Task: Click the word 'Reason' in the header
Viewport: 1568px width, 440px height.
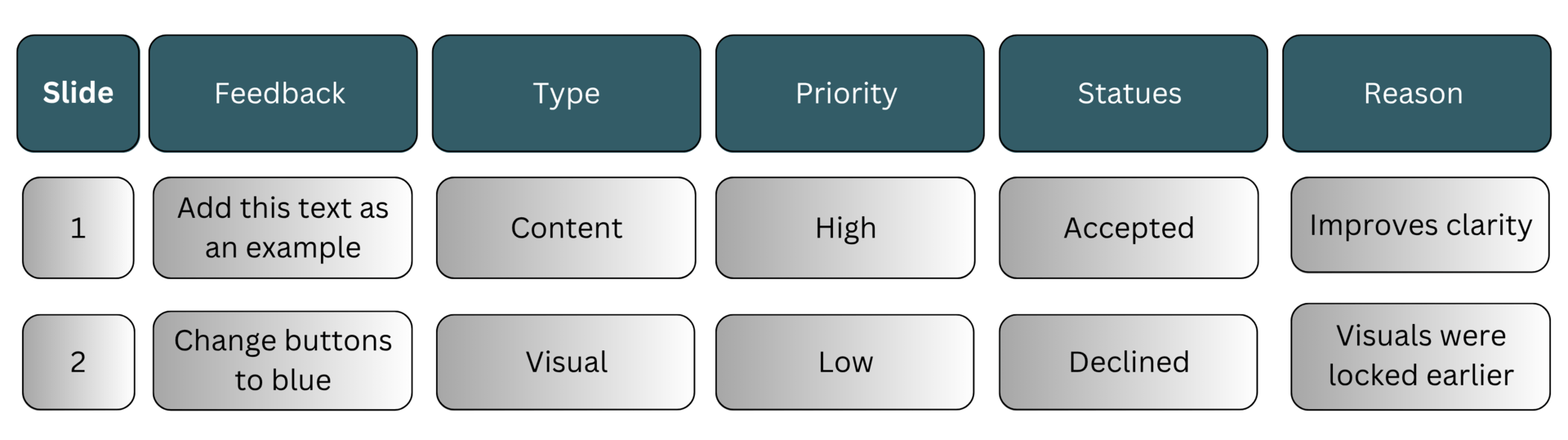Action: point(1413,93)
